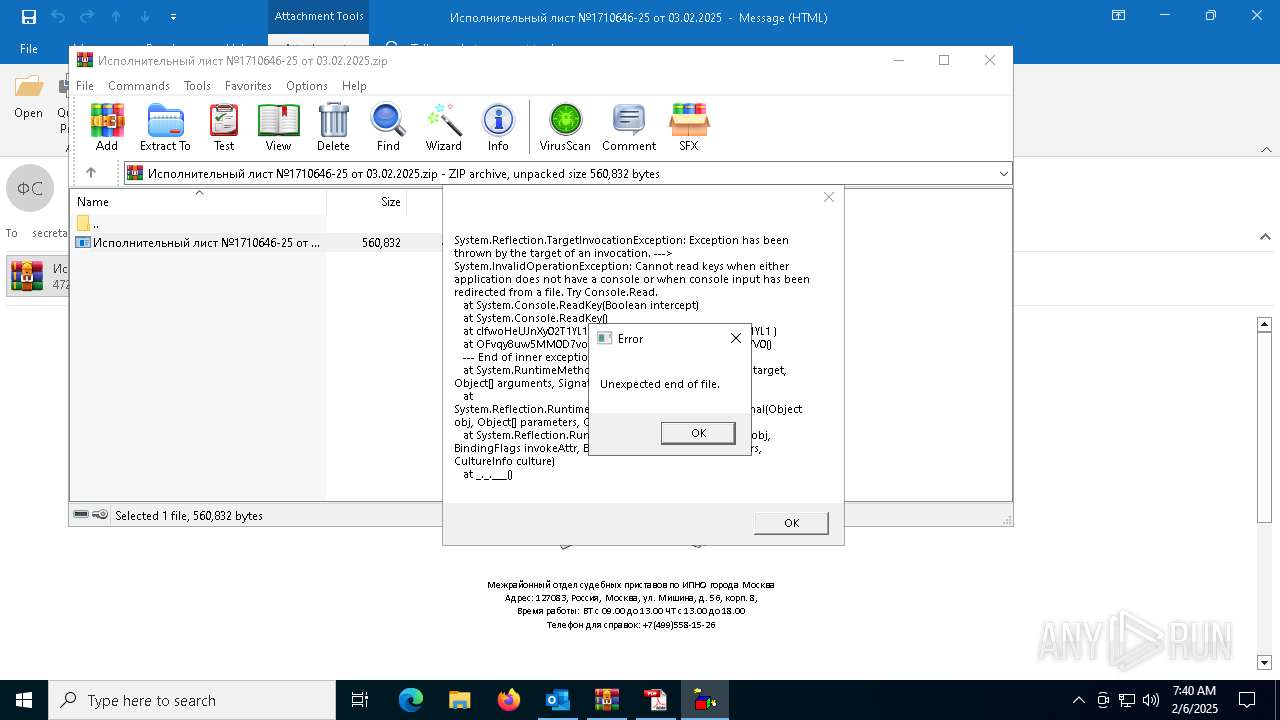This screenshot has width=1280, height=720.
Task: Show archive Info
Action: tap(498, 127)
